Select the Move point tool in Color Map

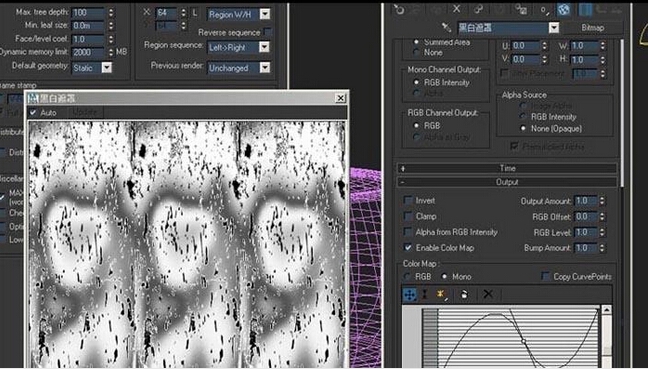410,294
